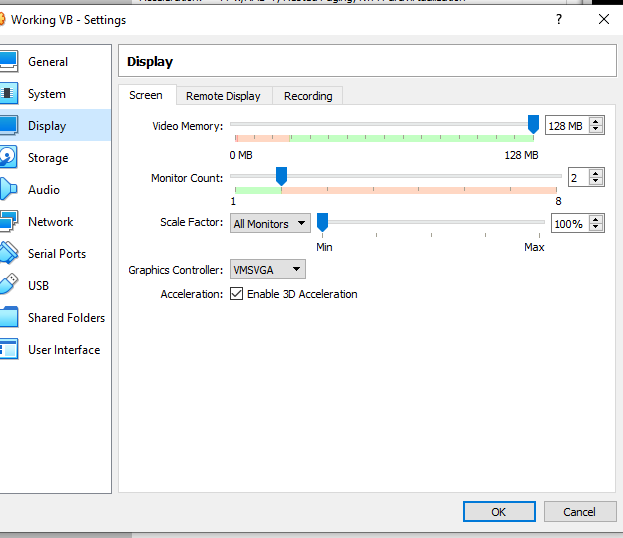Screen dimensions: 623x538
Task: Decrease Monitor Count with down arrow
Action: (596, 181)
